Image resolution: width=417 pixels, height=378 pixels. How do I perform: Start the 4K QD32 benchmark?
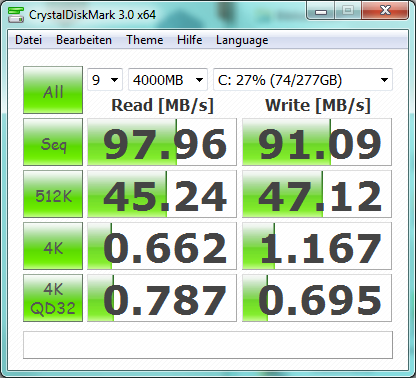53,298
